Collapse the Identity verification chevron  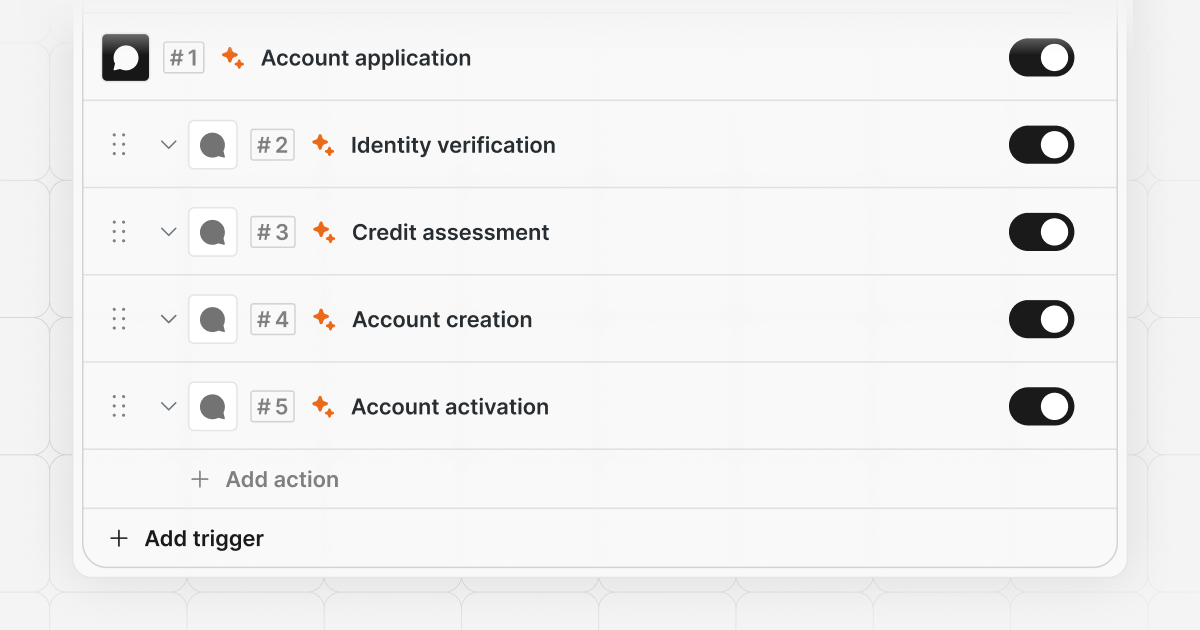coord(168,145)
